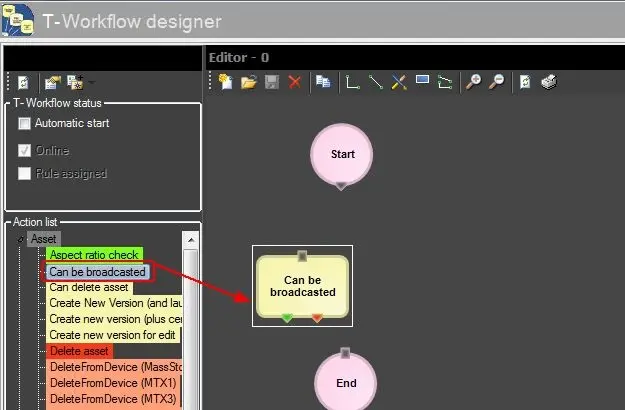Click the print icon in editor toolbar

(548, 83)
